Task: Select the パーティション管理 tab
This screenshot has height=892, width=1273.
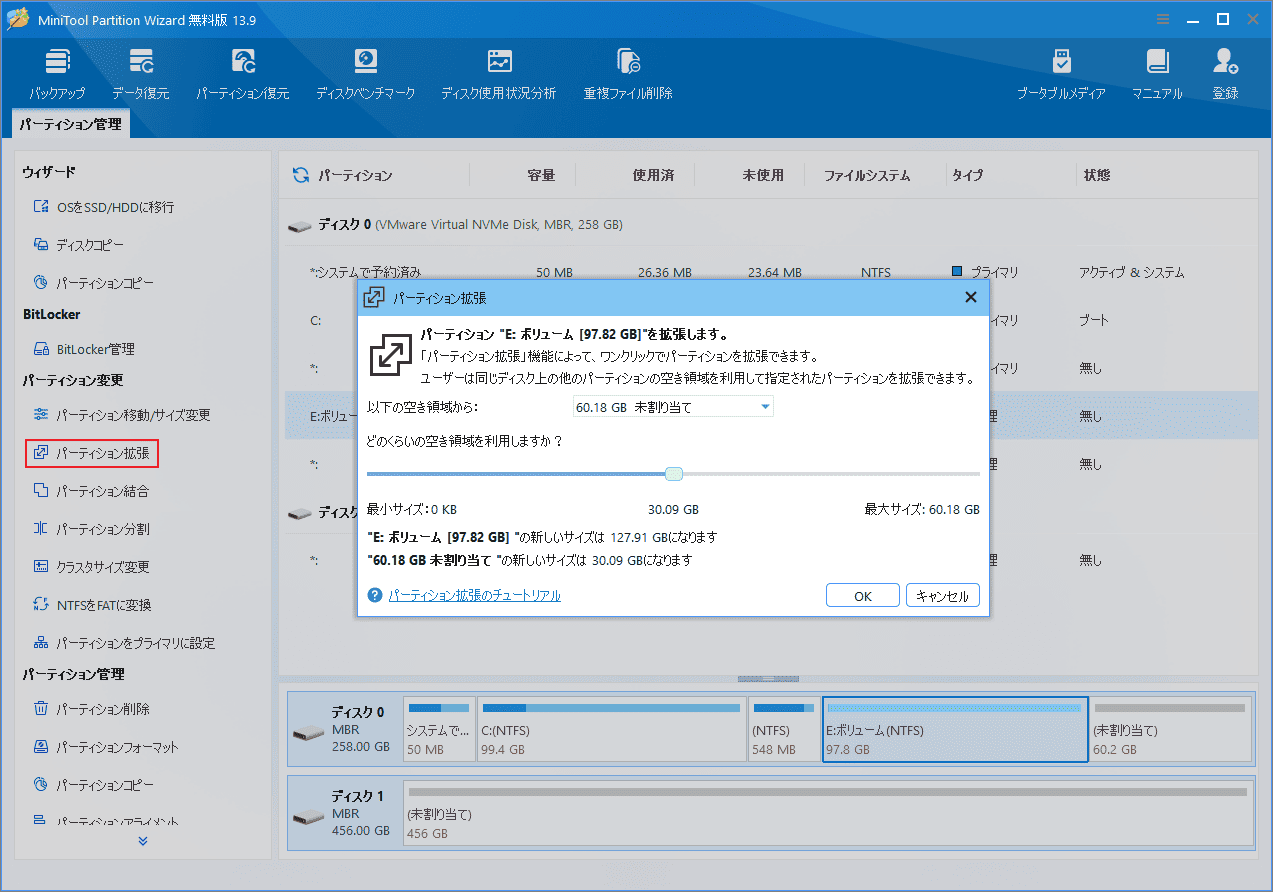Action: click(71, 125)
